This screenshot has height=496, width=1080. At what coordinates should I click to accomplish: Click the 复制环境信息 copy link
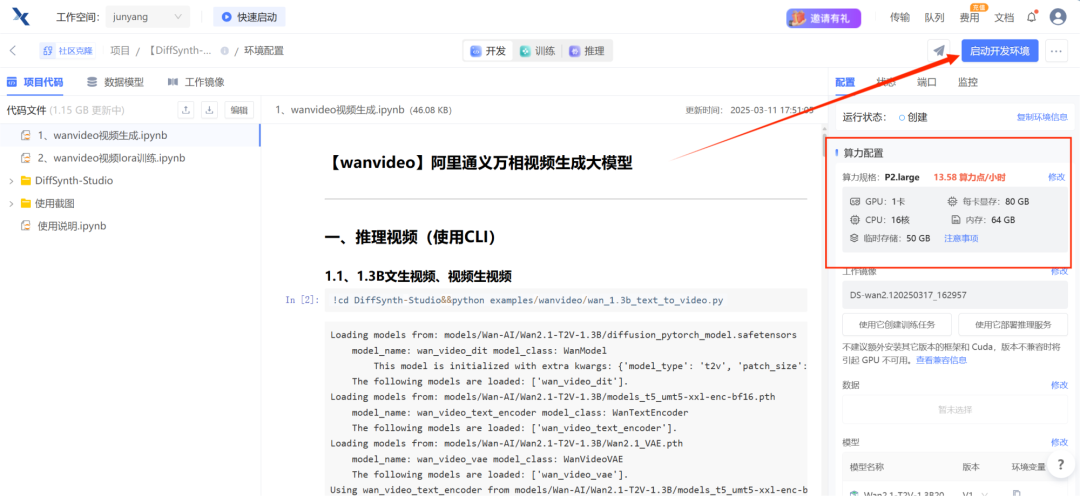tap(1042, 117)
